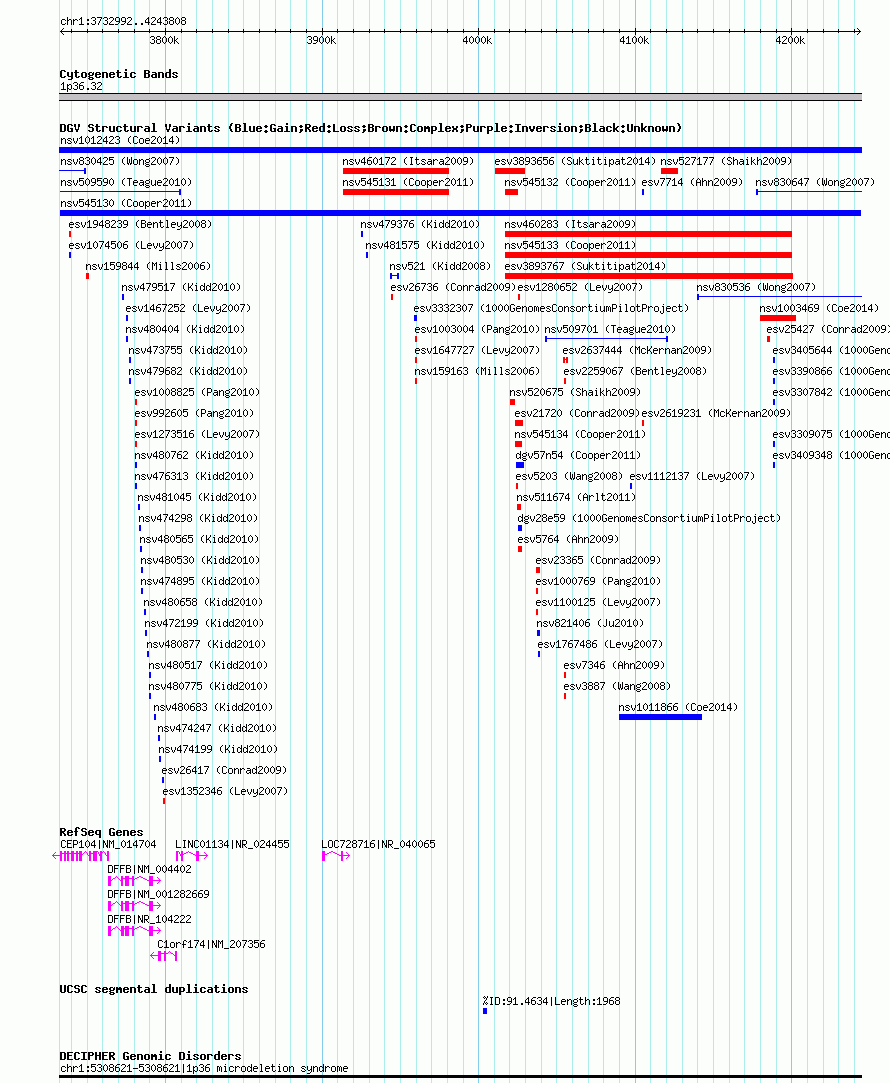Viewport: 890px width, 1083px height.
Task: Click esv1352346 (Levy2007) label
Action: (x=225, y=792)
